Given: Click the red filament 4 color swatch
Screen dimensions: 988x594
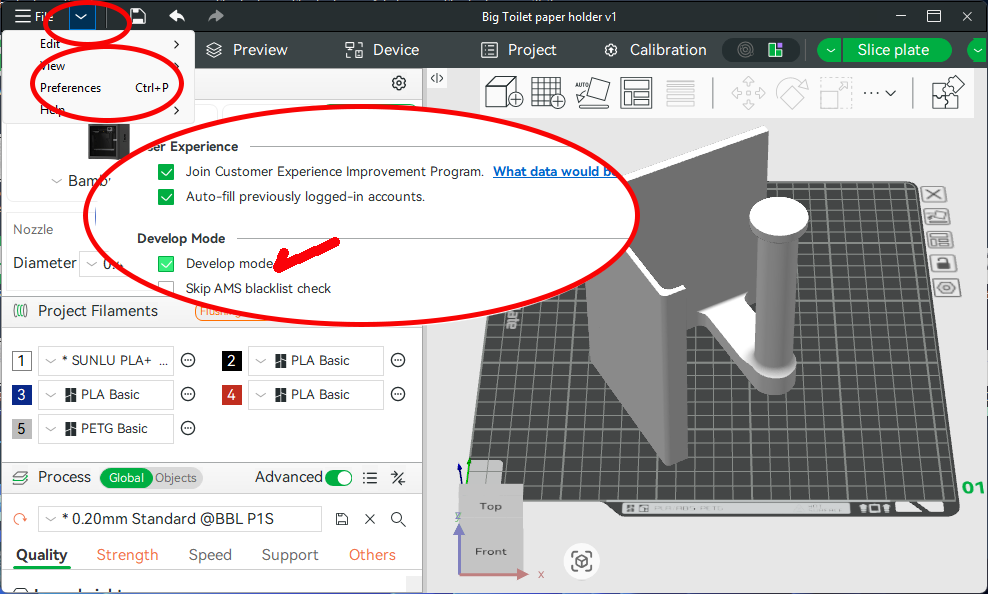Looking at the screenshot, I should (232, 395).
